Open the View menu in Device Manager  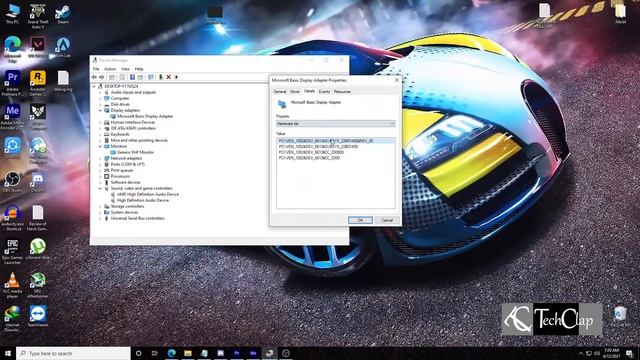tap(125, 69)
